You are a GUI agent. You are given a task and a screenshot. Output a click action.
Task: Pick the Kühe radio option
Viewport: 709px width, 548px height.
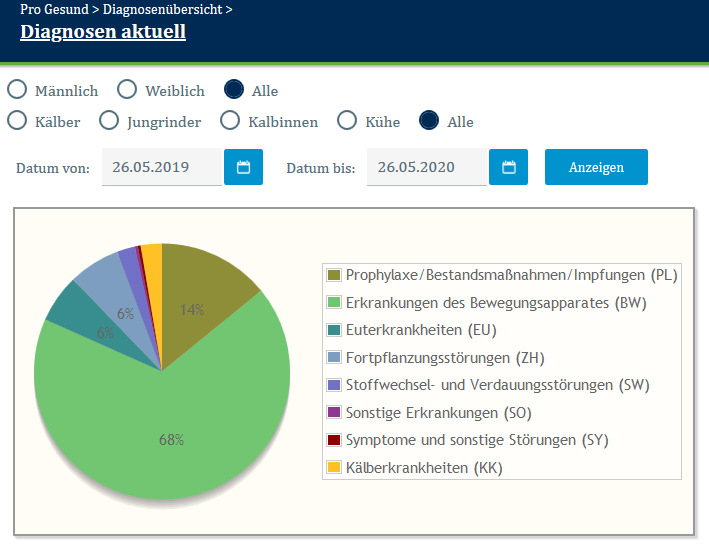coord(347,121)
